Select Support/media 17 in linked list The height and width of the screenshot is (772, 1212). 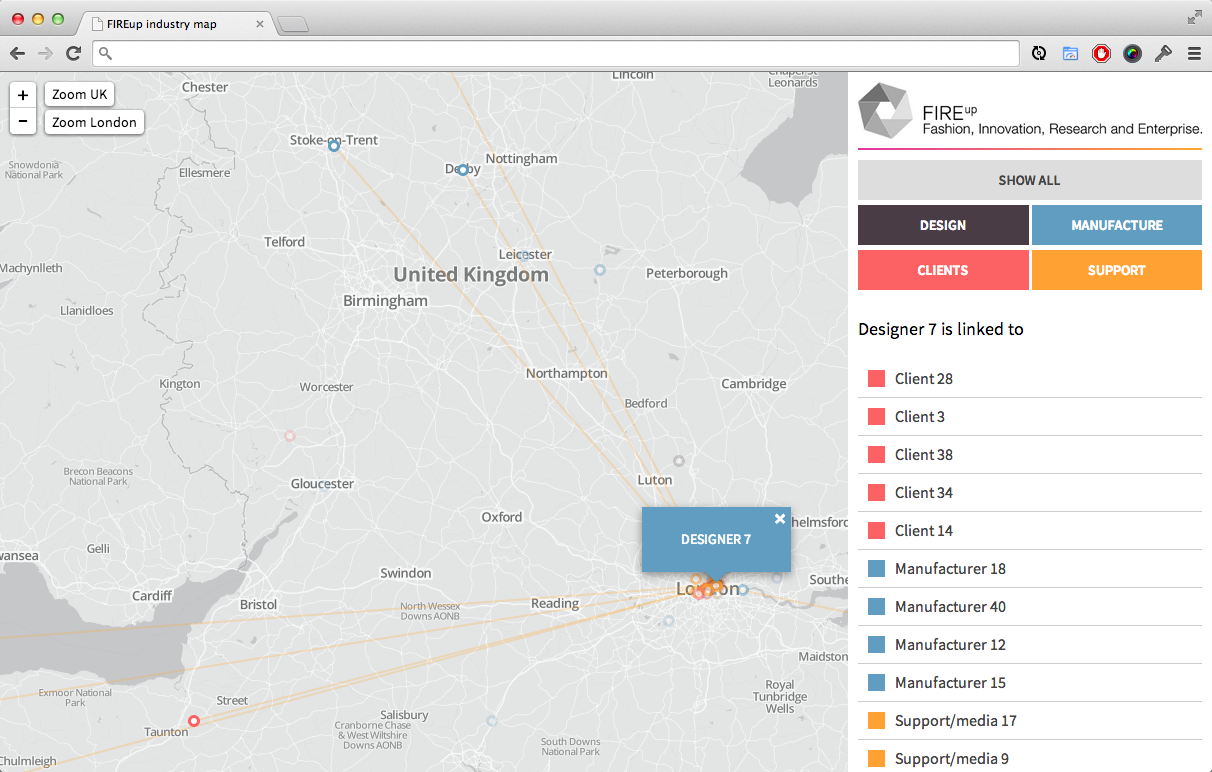click(x=1029, y=721)
